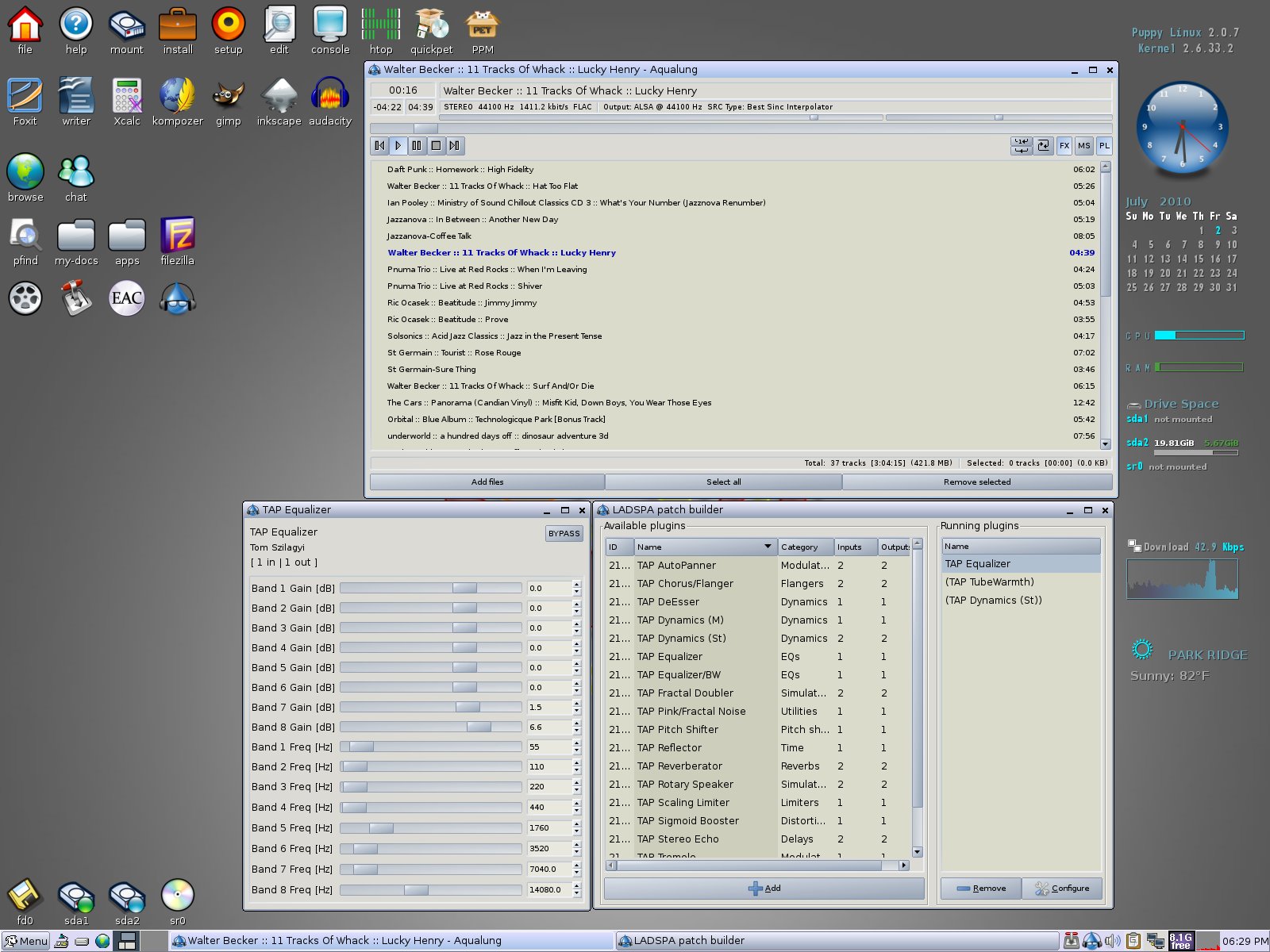Screen dimensions: 1270x952
Task: Click Configure under Running plugins
Action: 1062,889
